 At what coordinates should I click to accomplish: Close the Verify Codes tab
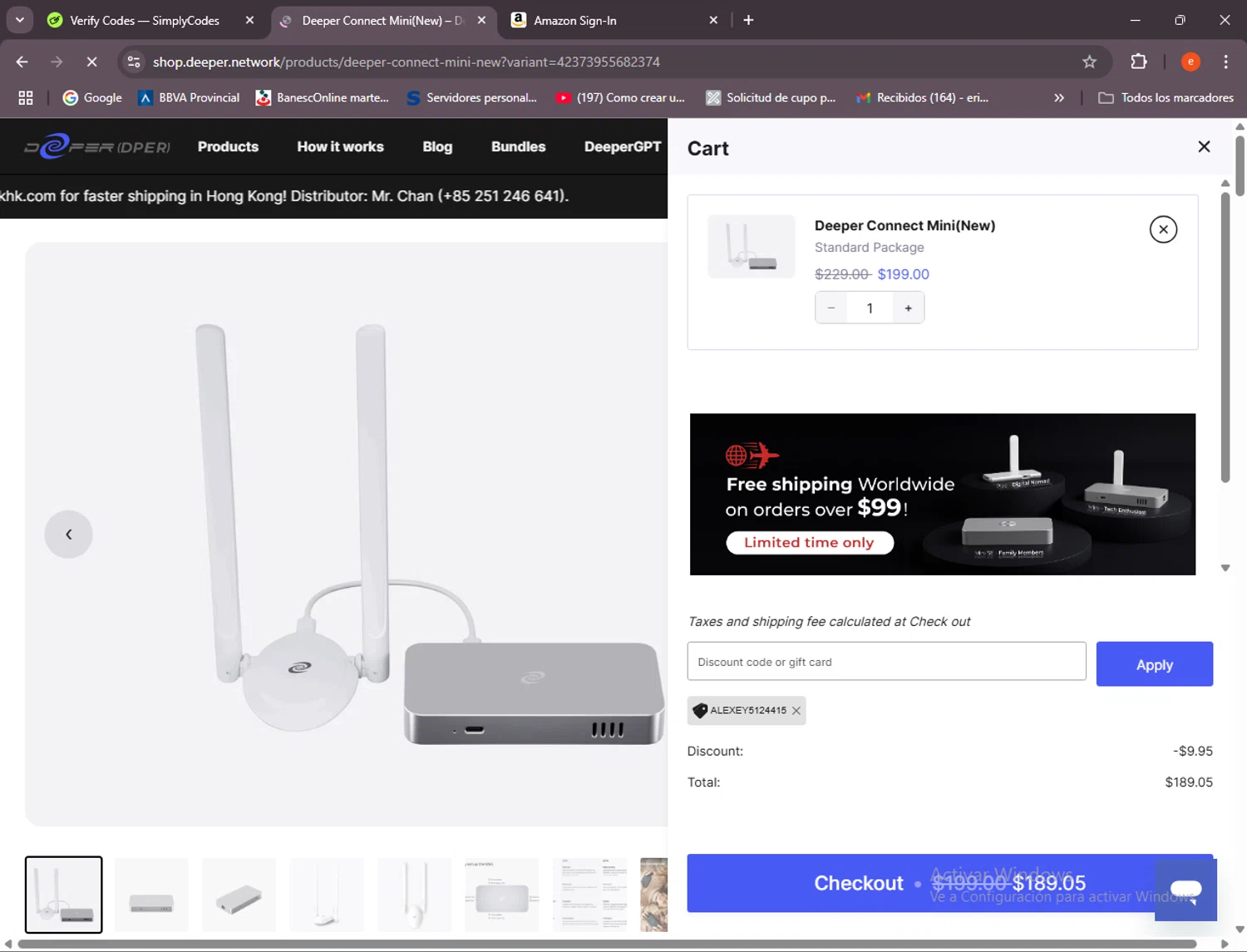(x=249, y=21)
